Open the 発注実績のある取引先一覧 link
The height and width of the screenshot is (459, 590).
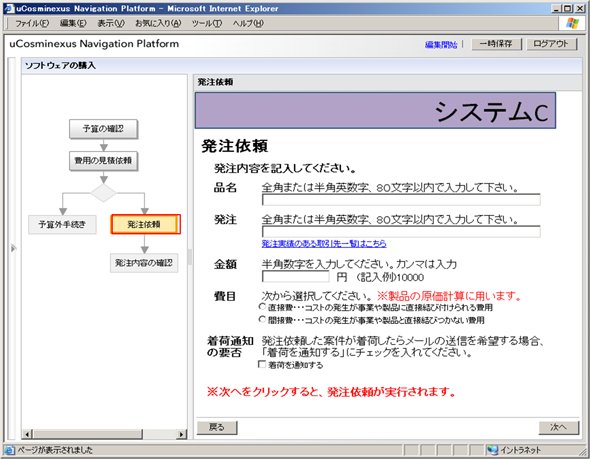324,243
